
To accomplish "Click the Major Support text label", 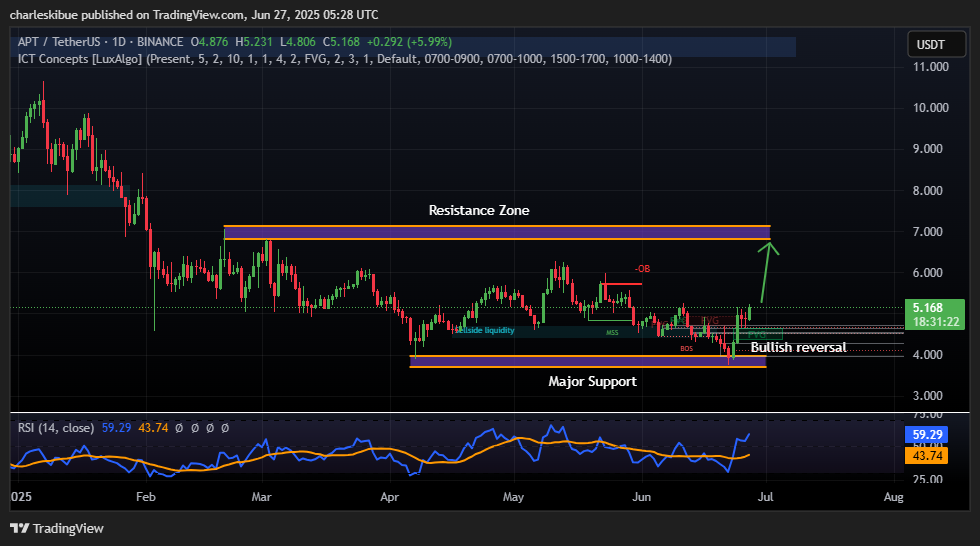I will (592, 381).
